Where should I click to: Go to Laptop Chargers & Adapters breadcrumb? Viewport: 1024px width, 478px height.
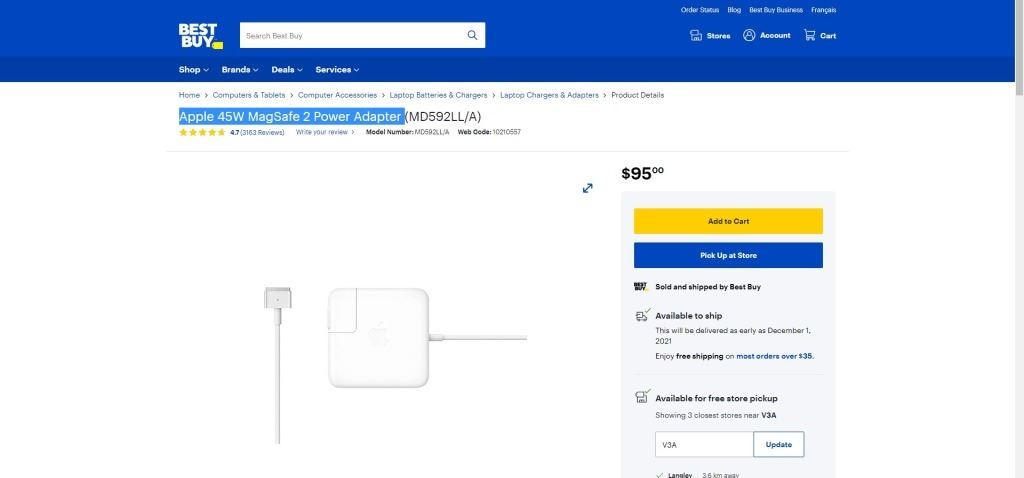coord(549,95)
